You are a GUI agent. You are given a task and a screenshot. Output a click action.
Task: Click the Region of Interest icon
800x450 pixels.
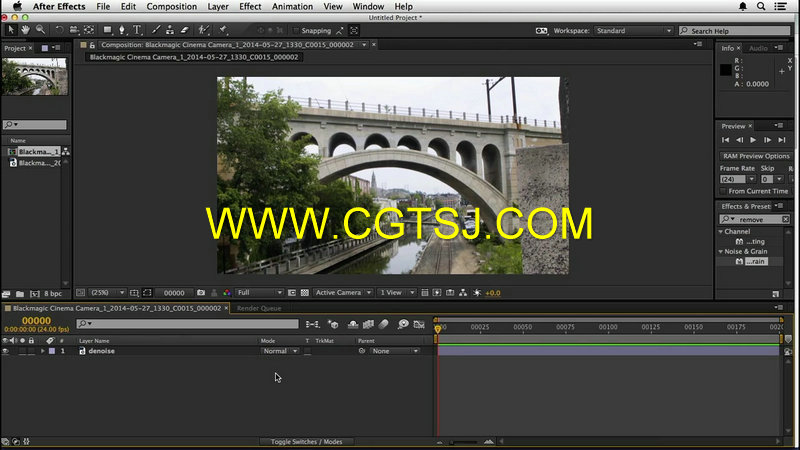292,293
